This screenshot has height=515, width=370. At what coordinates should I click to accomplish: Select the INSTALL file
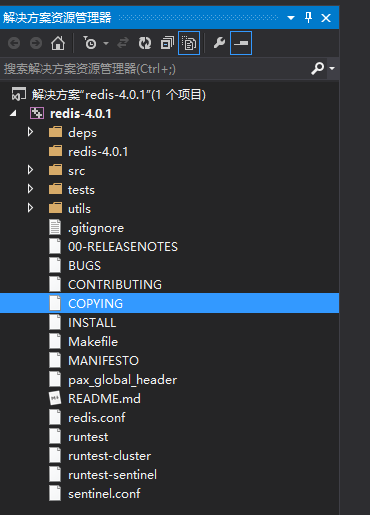pos(92,323)
